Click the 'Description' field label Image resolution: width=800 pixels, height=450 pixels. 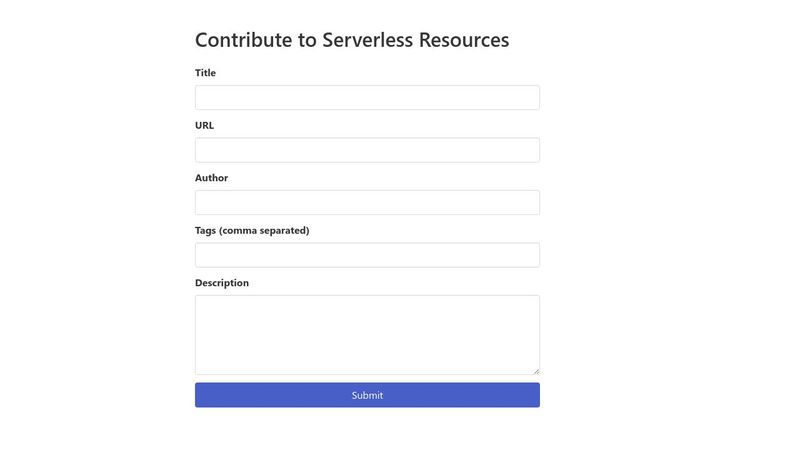222,283
